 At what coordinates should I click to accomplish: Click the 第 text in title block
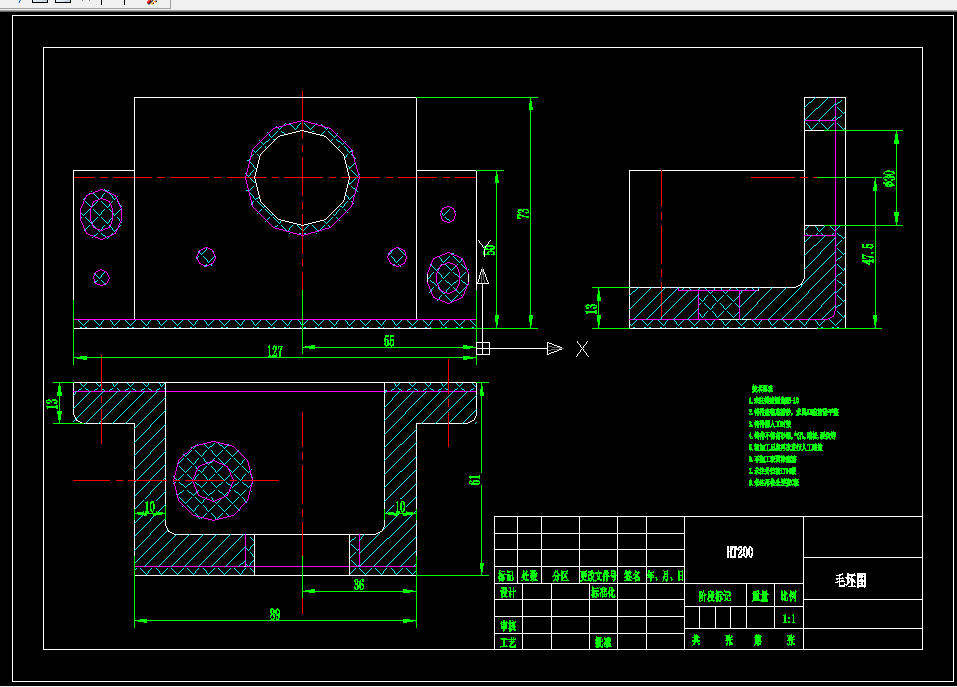point(758,639)
